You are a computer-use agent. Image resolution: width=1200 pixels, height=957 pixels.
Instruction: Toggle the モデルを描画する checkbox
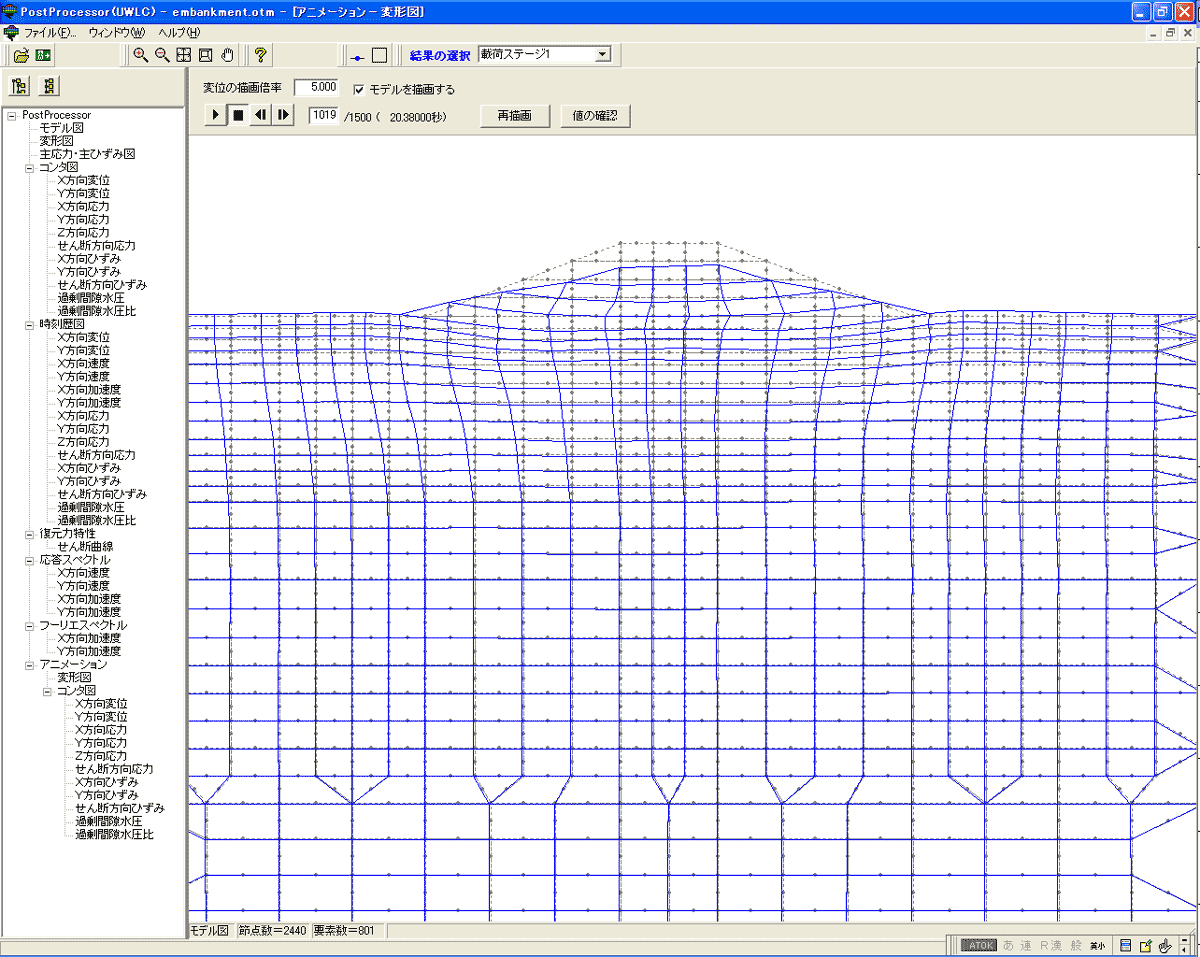coord(360,89)
